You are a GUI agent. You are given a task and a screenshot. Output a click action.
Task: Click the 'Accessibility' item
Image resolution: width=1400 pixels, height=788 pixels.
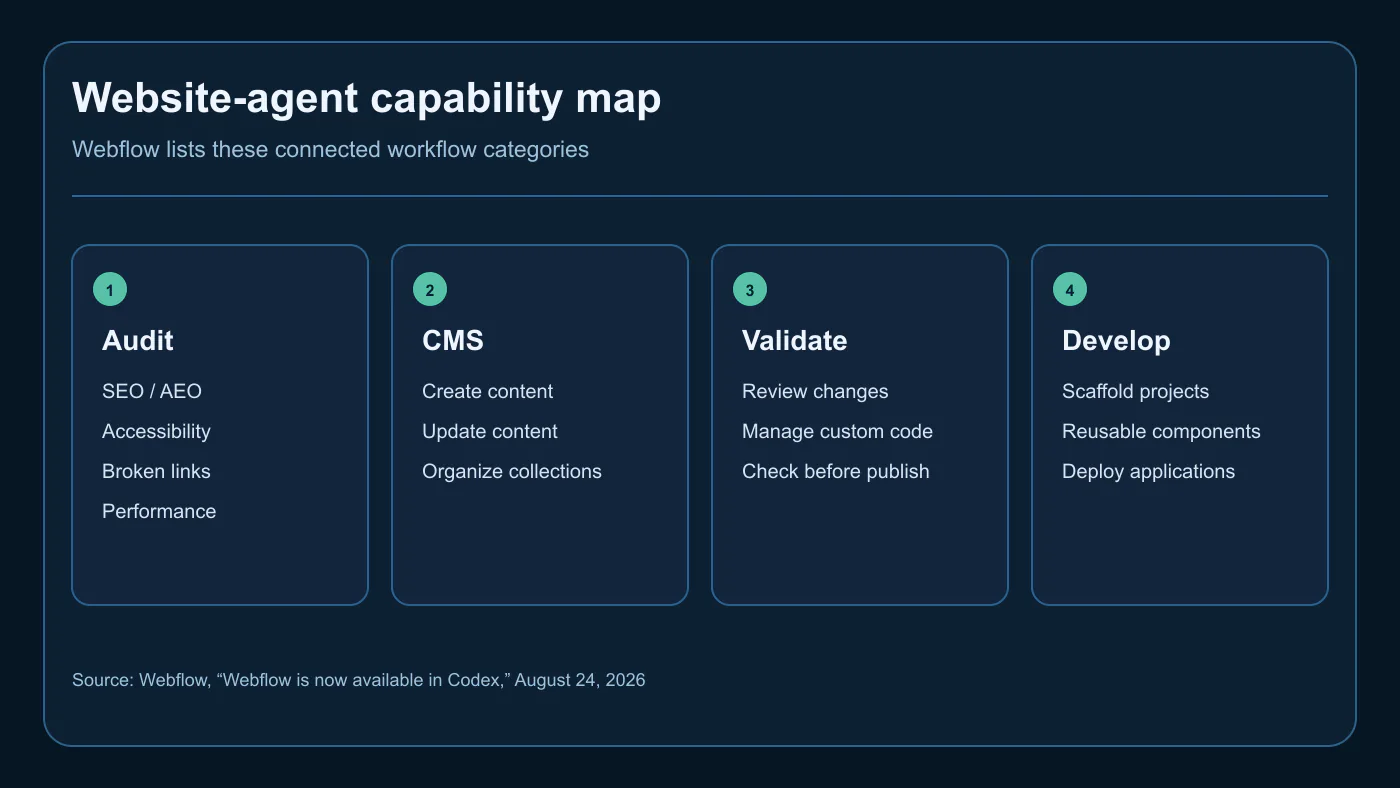pyautogui.click(x=156, y=432)
